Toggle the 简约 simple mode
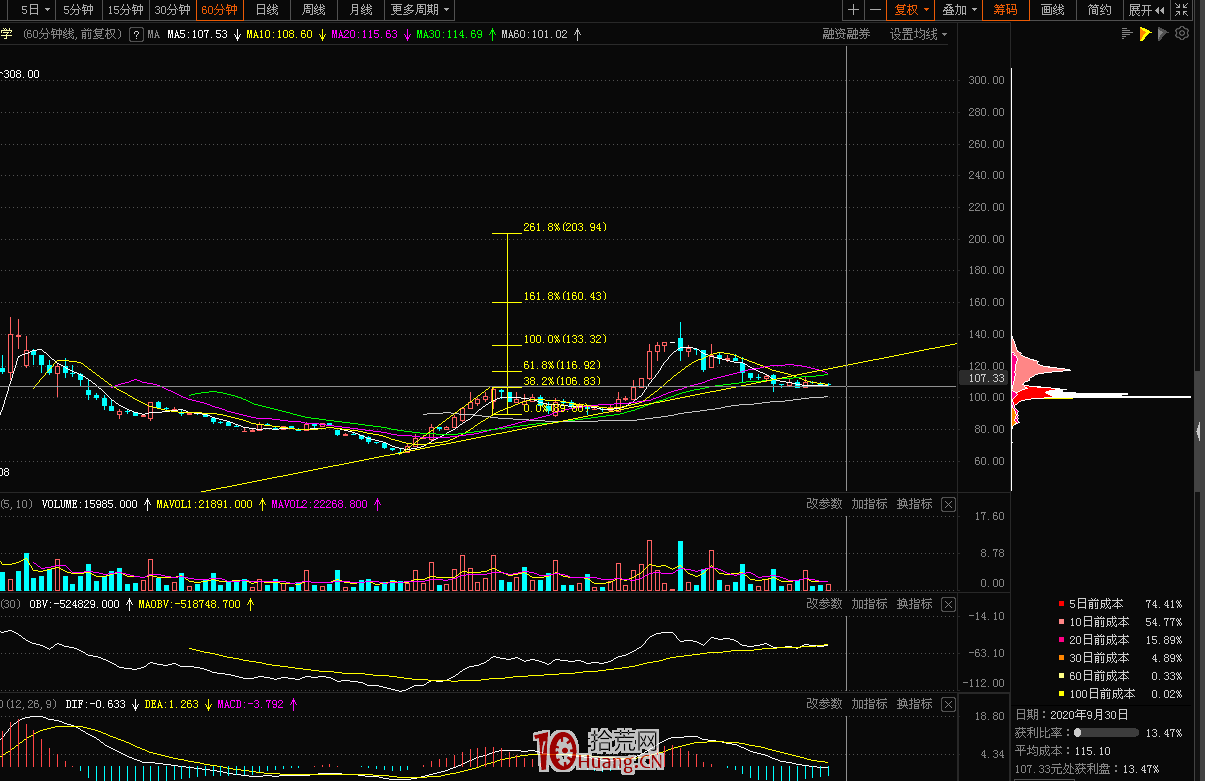Screen dimensions: 1205x781 coord(1099,10)
